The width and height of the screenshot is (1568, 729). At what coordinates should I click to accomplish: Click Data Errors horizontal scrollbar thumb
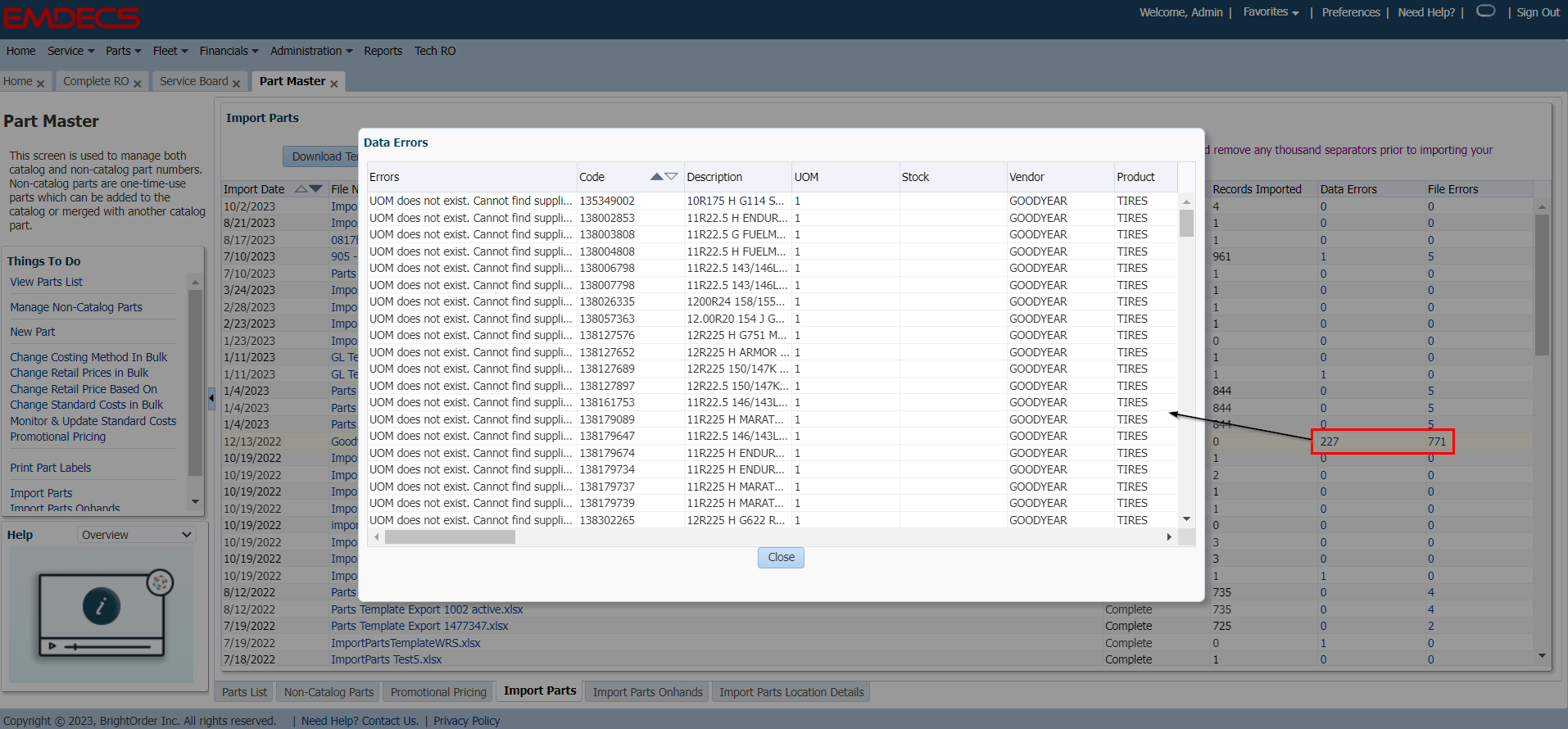450,537
